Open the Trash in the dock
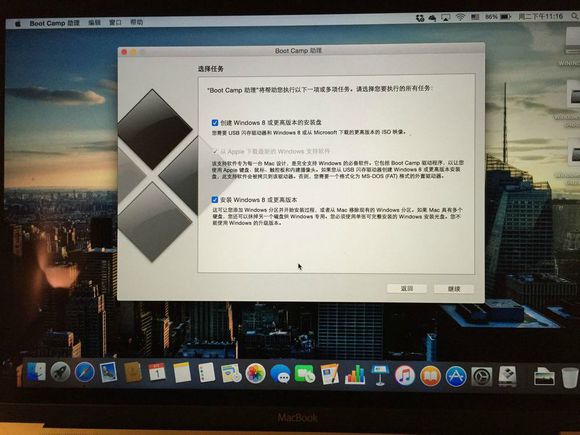This screenshot has width=580, height=435. pyautogui.click(x=570, y=377)
